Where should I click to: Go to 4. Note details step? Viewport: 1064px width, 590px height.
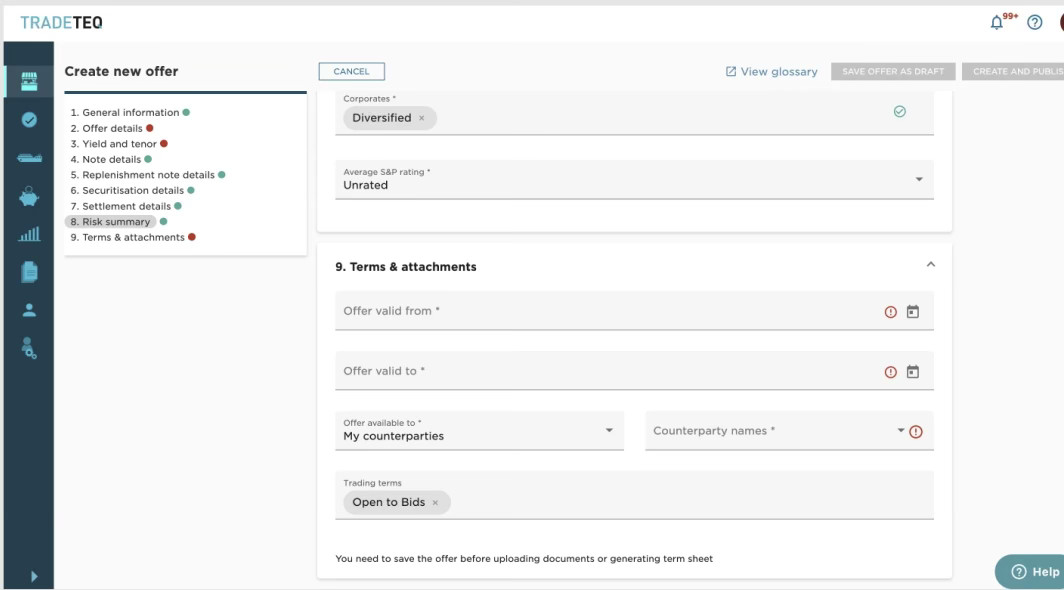(x=105, y=160)
